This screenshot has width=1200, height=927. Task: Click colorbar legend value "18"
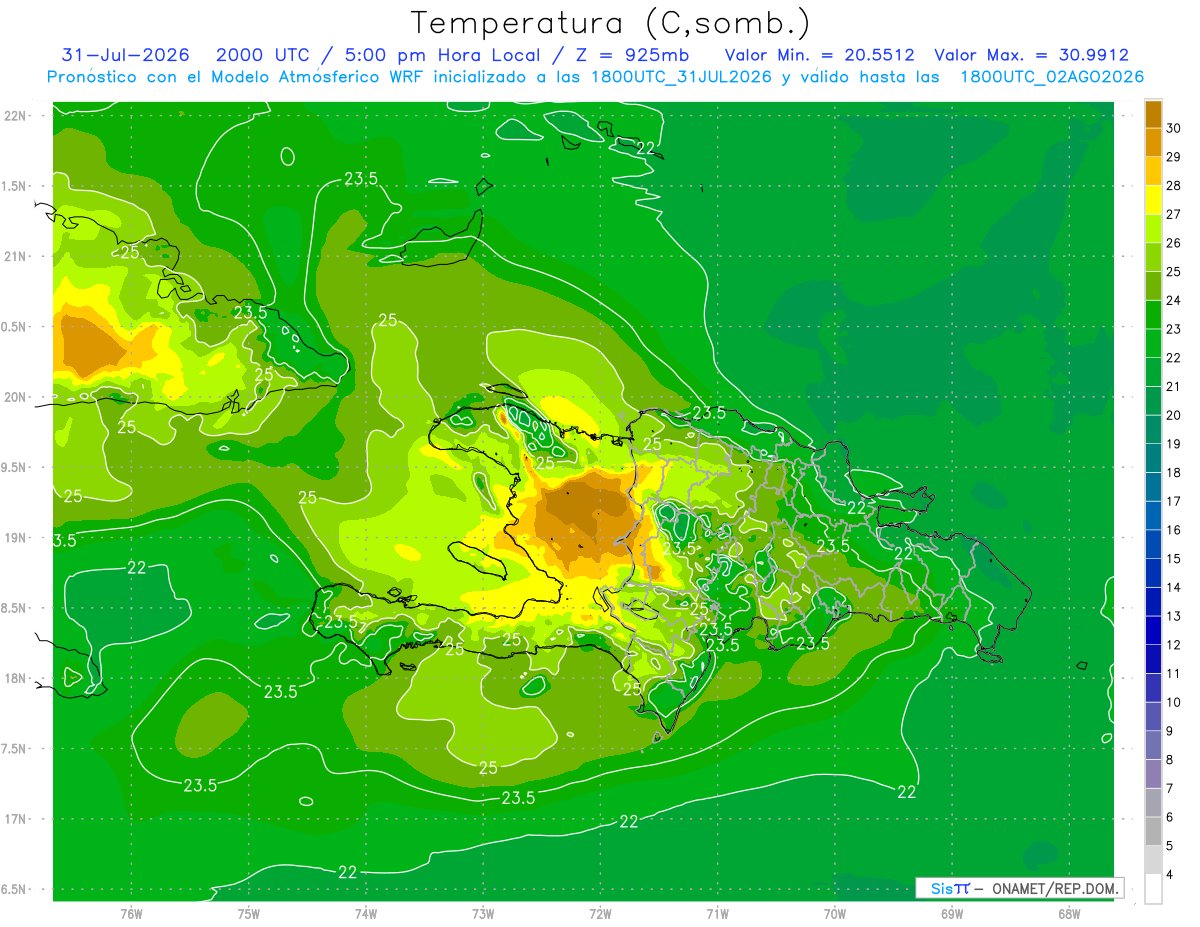click(1174, 473)
